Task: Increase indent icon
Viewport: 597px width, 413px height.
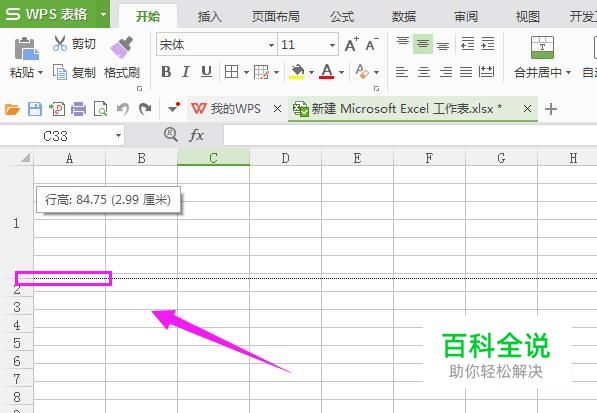Action: [x=488, y=44]
